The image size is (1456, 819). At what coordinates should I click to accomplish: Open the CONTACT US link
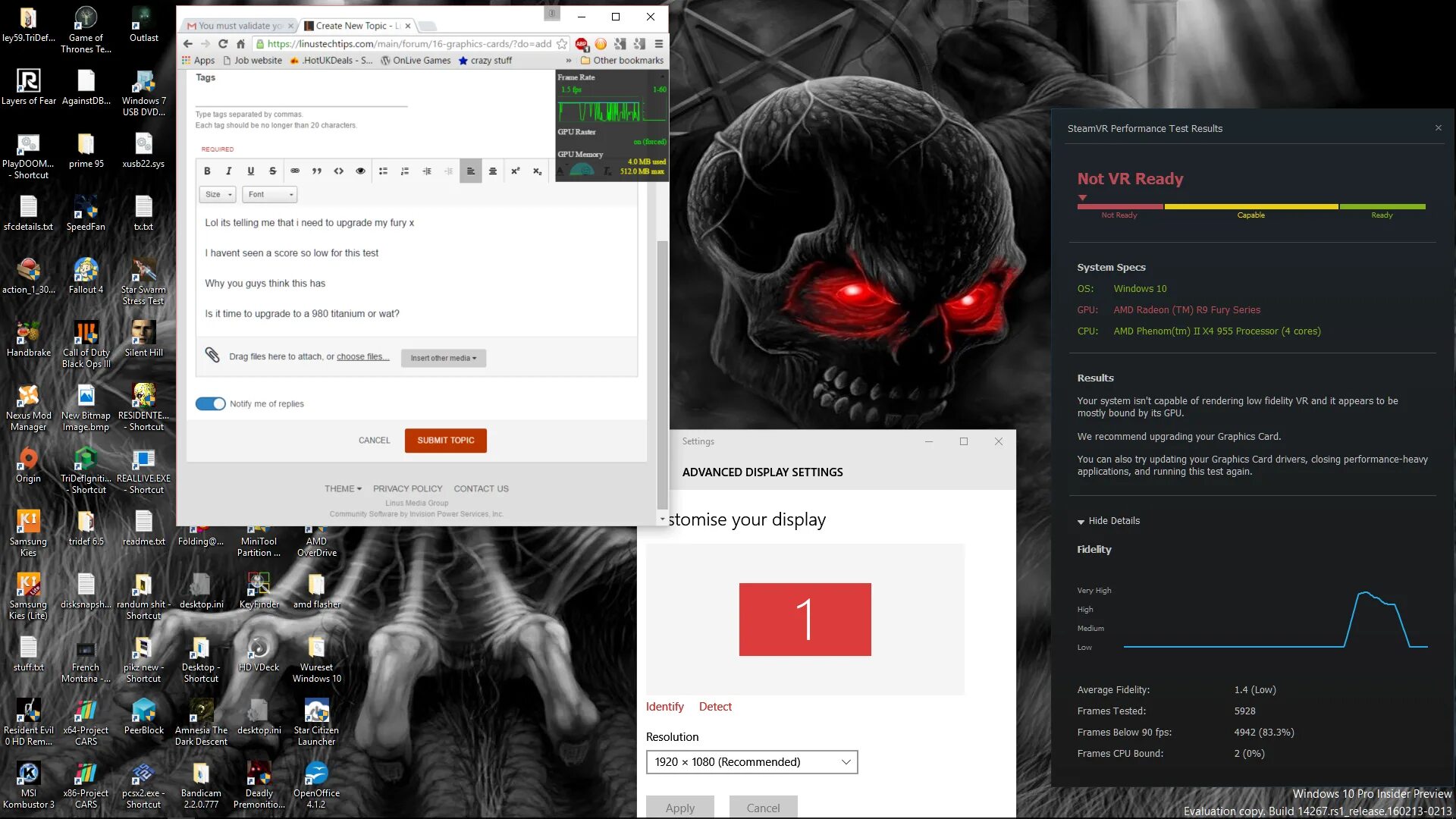[x=482, y=488]
